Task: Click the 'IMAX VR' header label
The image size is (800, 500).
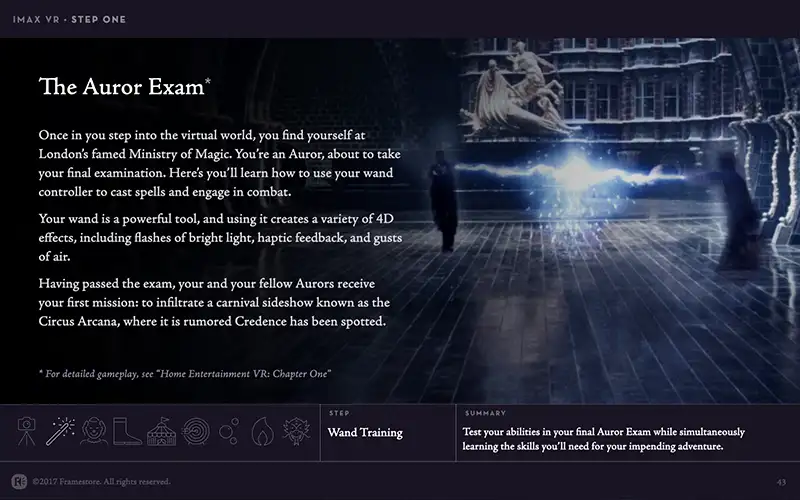Action: coord(36,19)
